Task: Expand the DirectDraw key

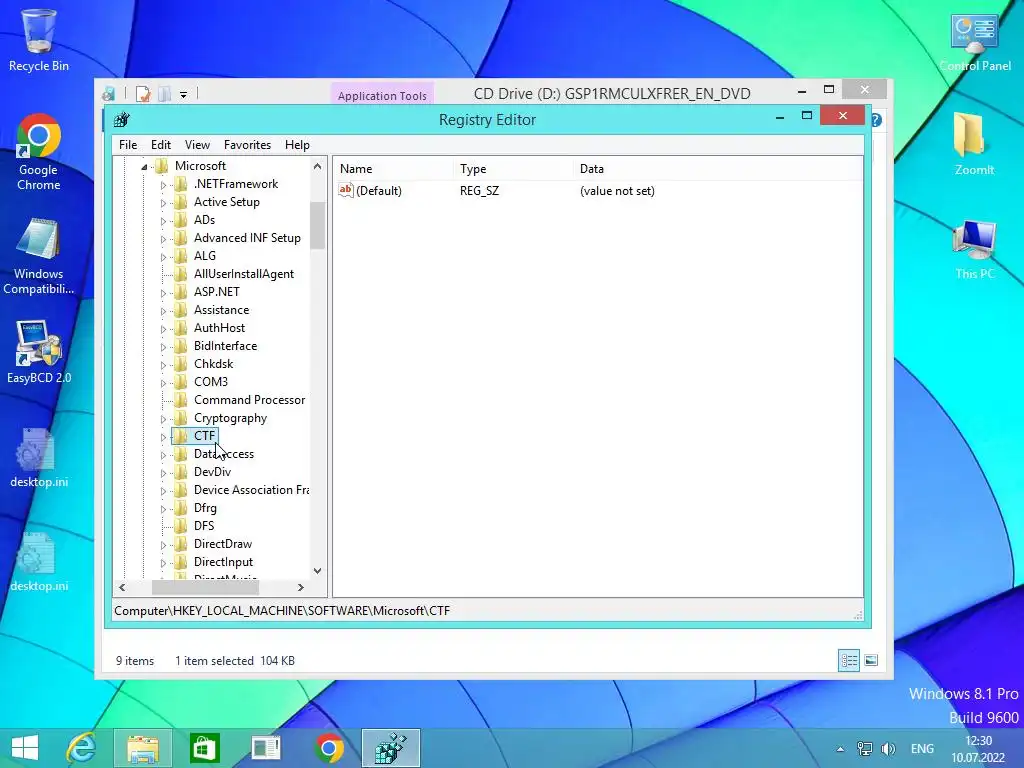Action: (x=163, y=545)
